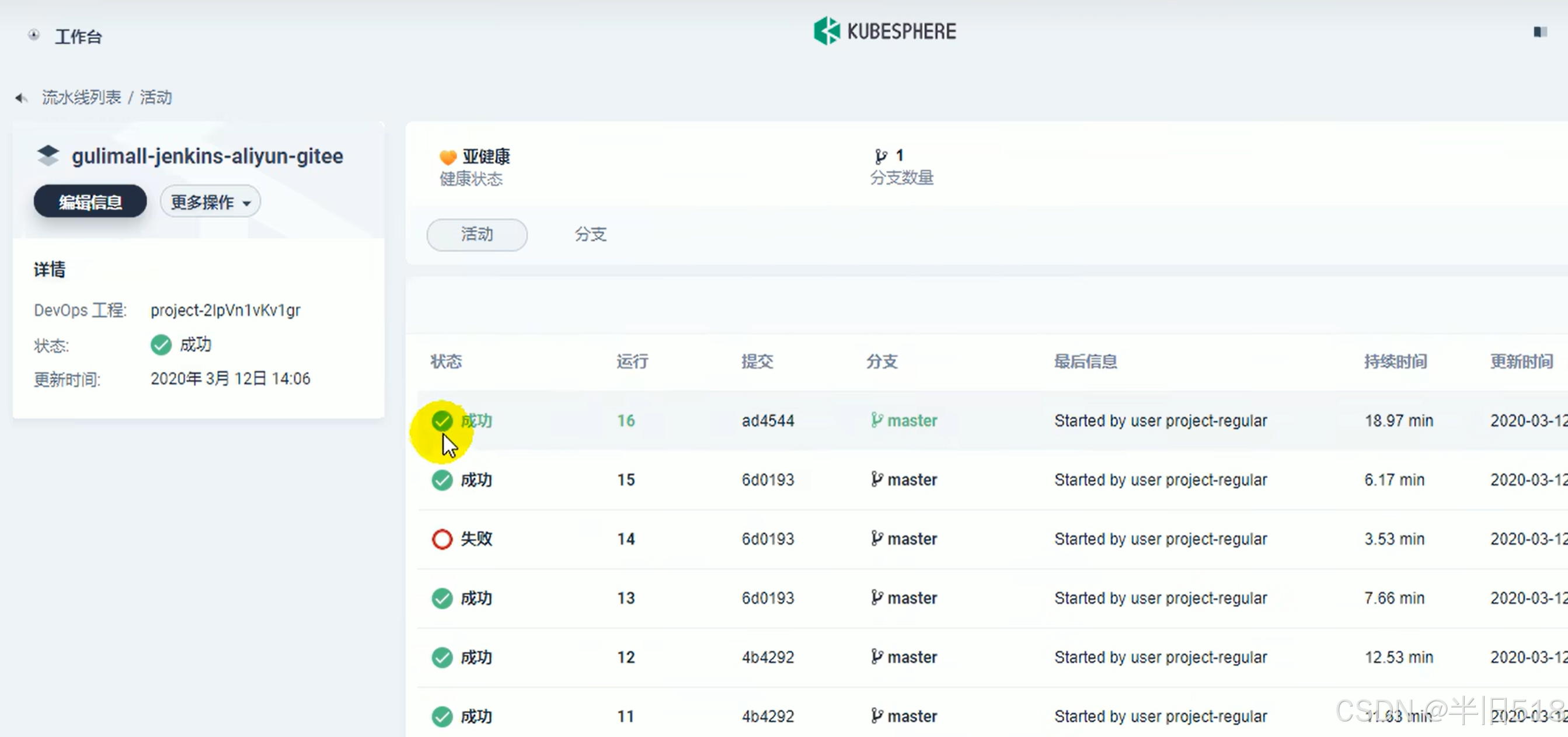Click the branch icon in run 12 row
This screenshot has height=737, width=1568.
coord(877,656)
